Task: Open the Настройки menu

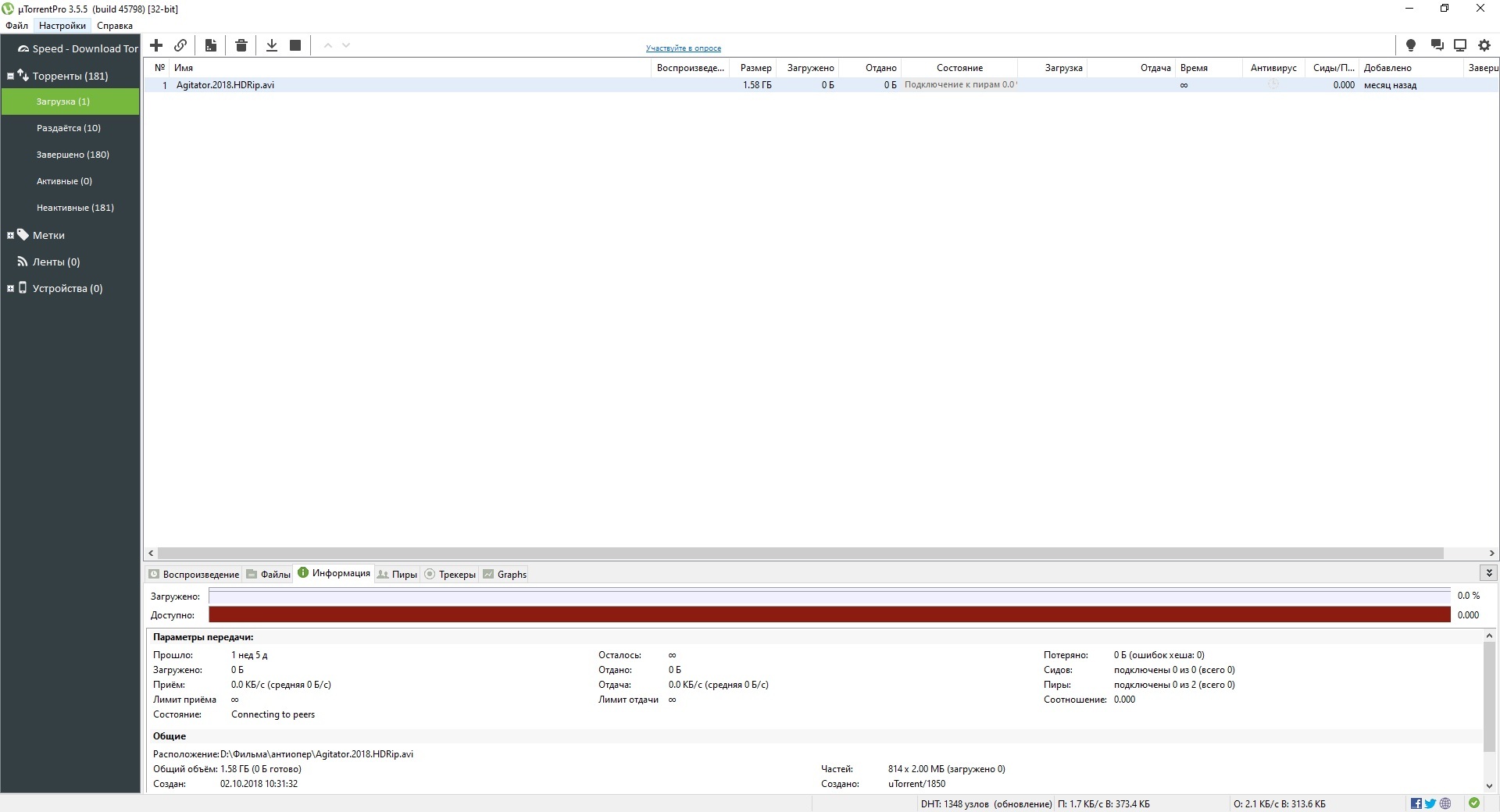Action: 62,26
